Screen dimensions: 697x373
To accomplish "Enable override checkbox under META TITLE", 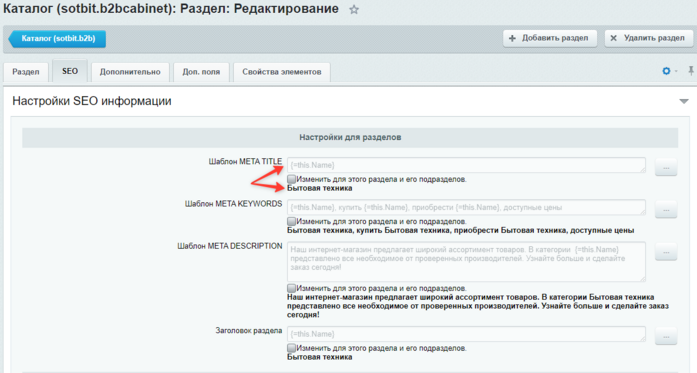I will click(291, 179).
